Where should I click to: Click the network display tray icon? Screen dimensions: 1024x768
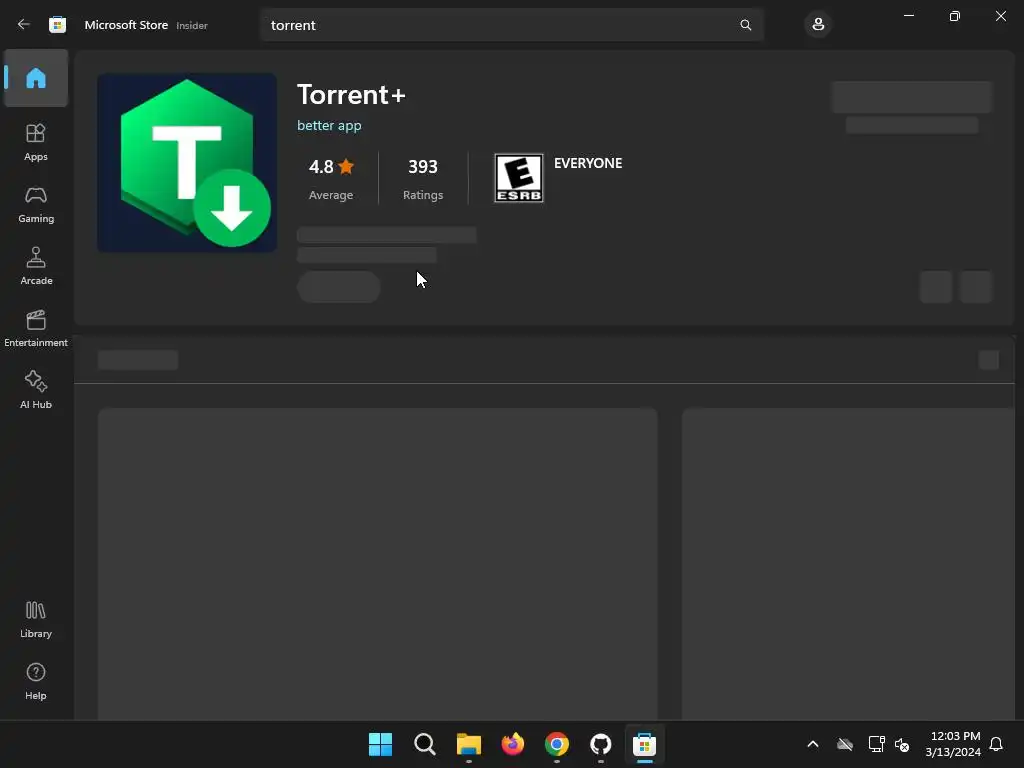click(x=876, y=744)
